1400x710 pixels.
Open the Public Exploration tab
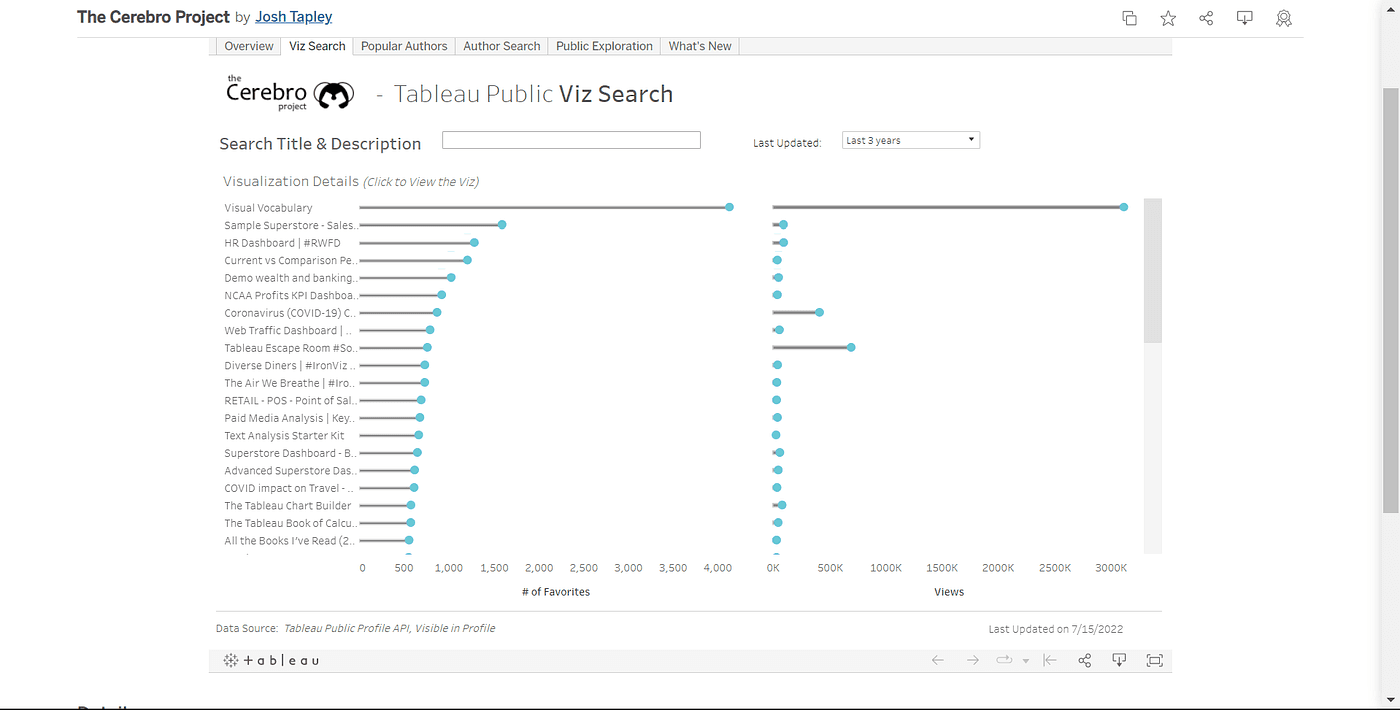coord(604,46)
